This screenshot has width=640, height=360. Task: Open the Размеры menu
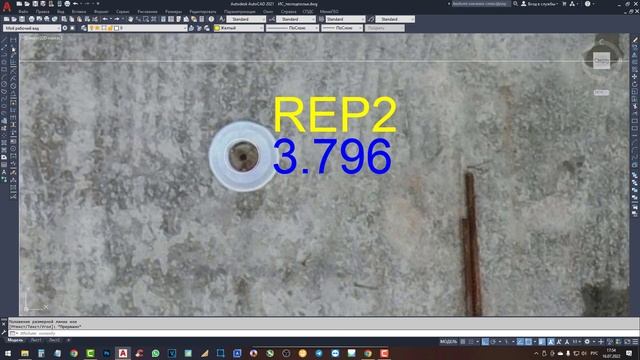[173, 12]
